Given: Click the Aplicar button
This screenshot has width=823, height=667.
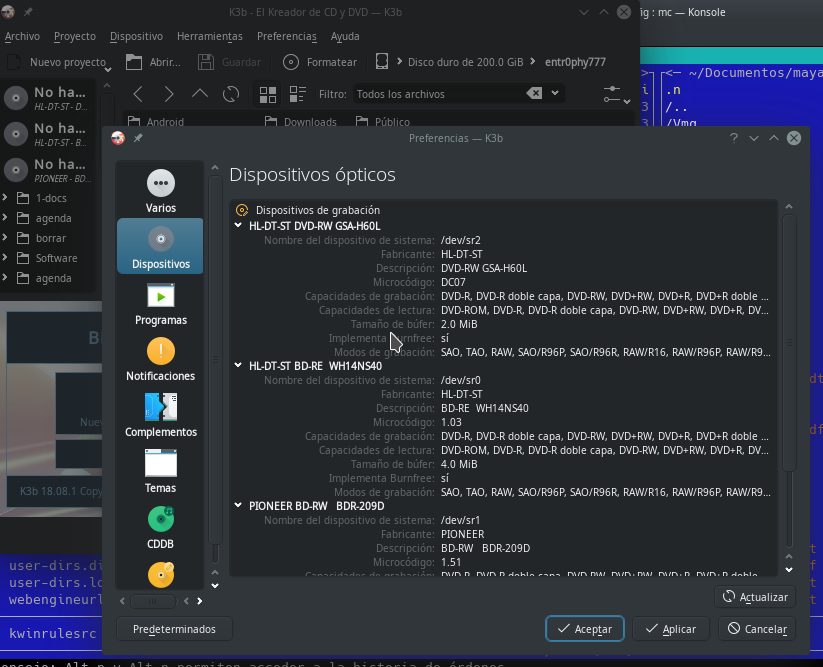Looking at the screenshot, I should 671,629.
